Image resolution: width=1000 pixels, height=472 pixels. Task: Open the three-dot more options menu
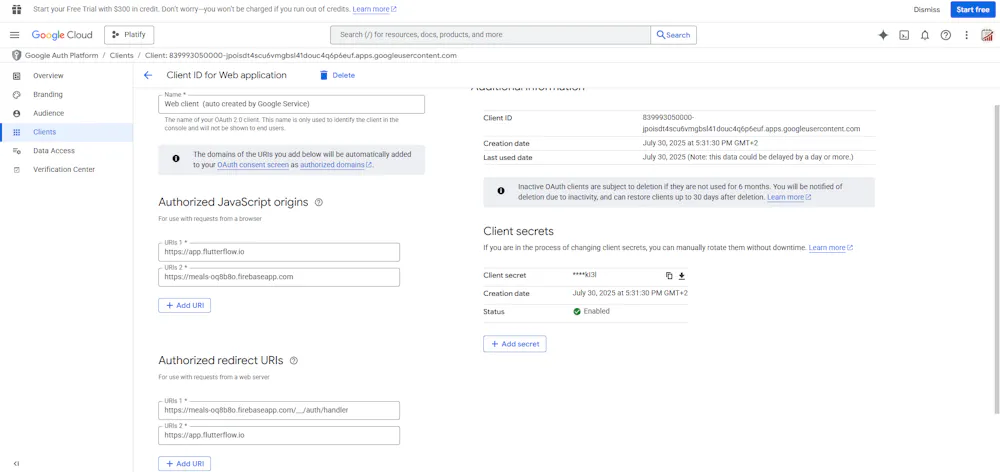click(966, 35)
